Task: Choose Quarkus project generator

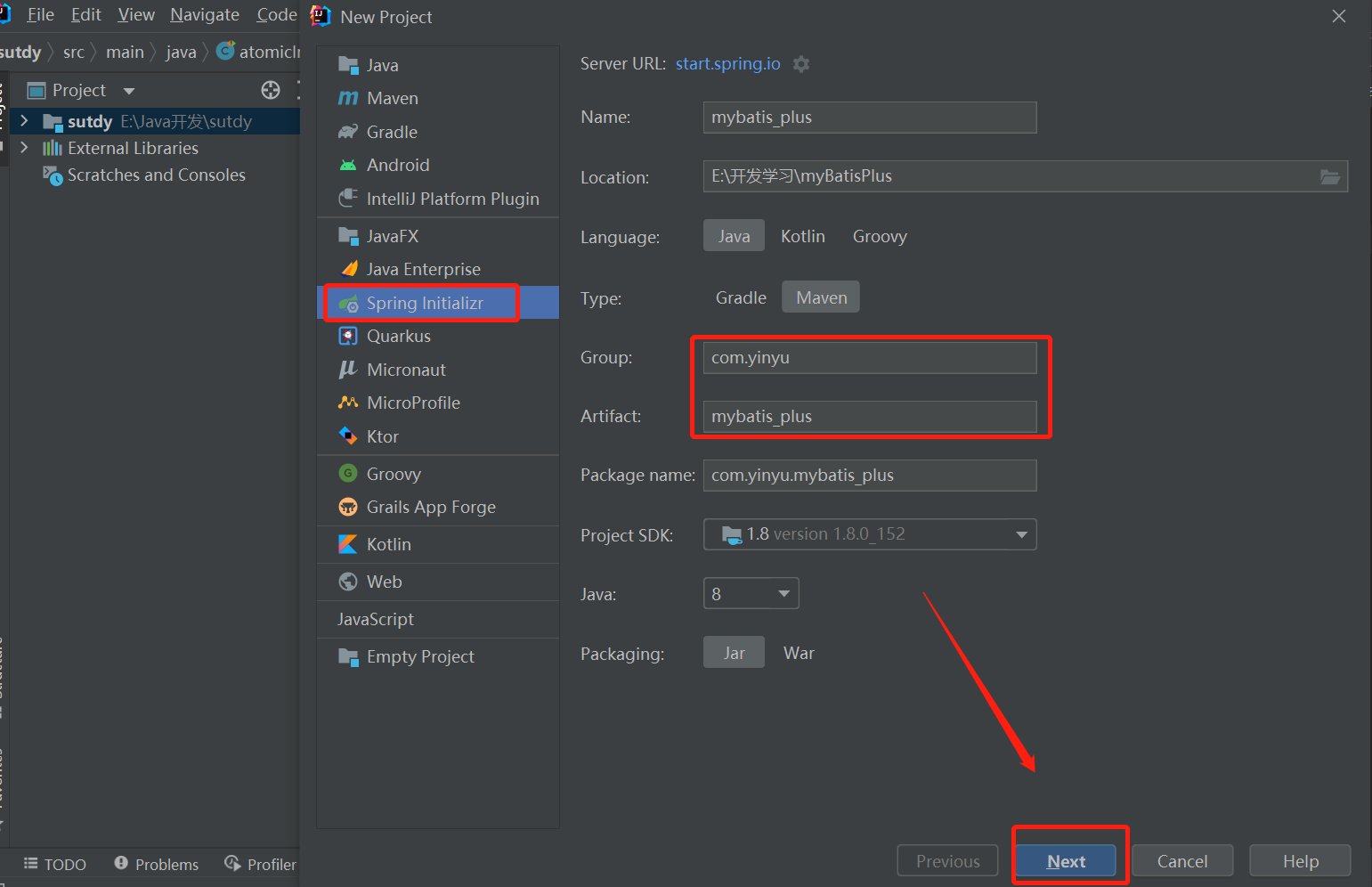Action: point(438,336)
